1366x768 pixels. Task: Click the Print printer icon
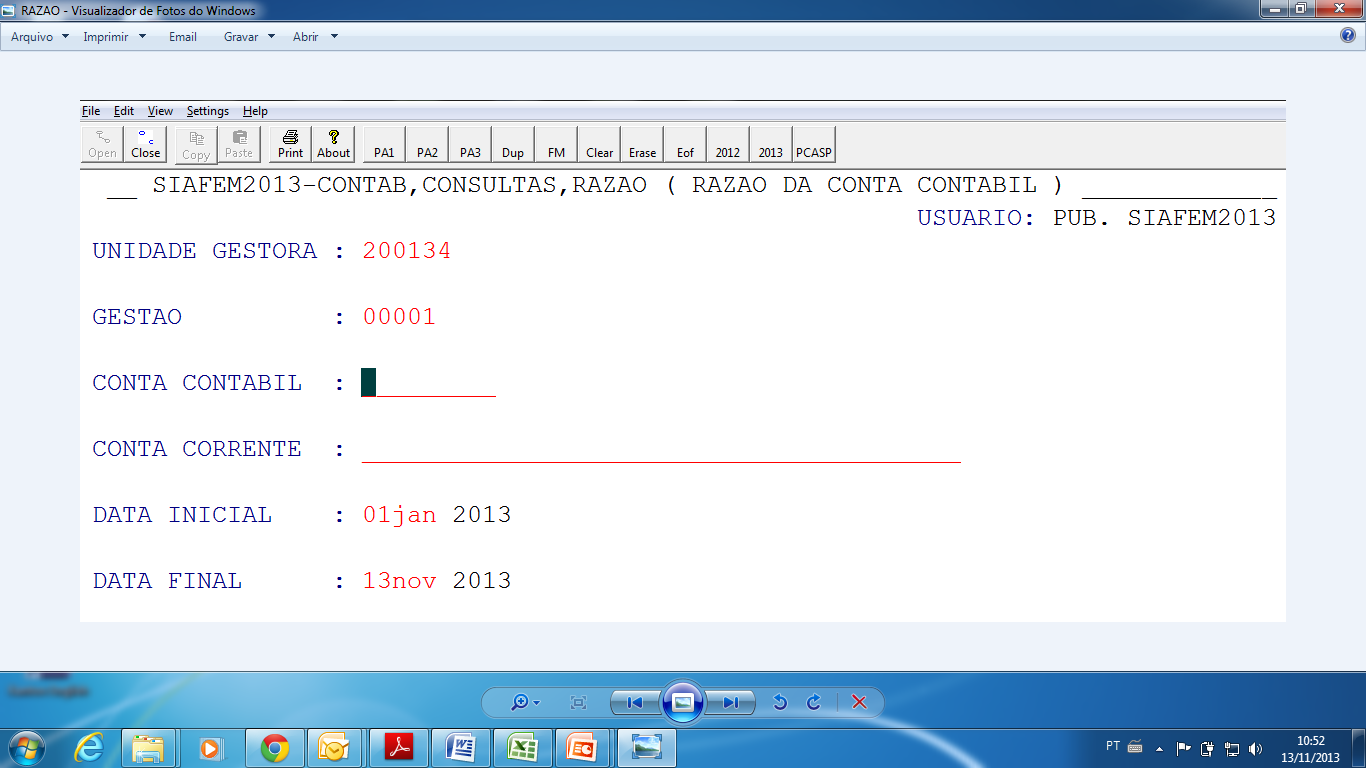[290, 144]
